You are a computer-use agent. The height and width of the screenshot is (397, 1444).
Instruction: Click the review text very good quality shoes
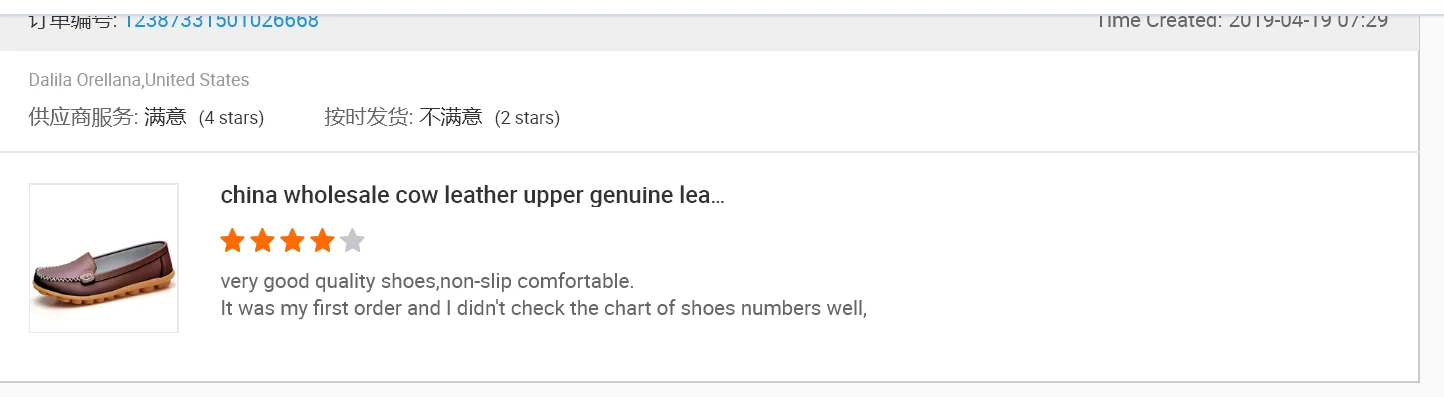[427, 281]
